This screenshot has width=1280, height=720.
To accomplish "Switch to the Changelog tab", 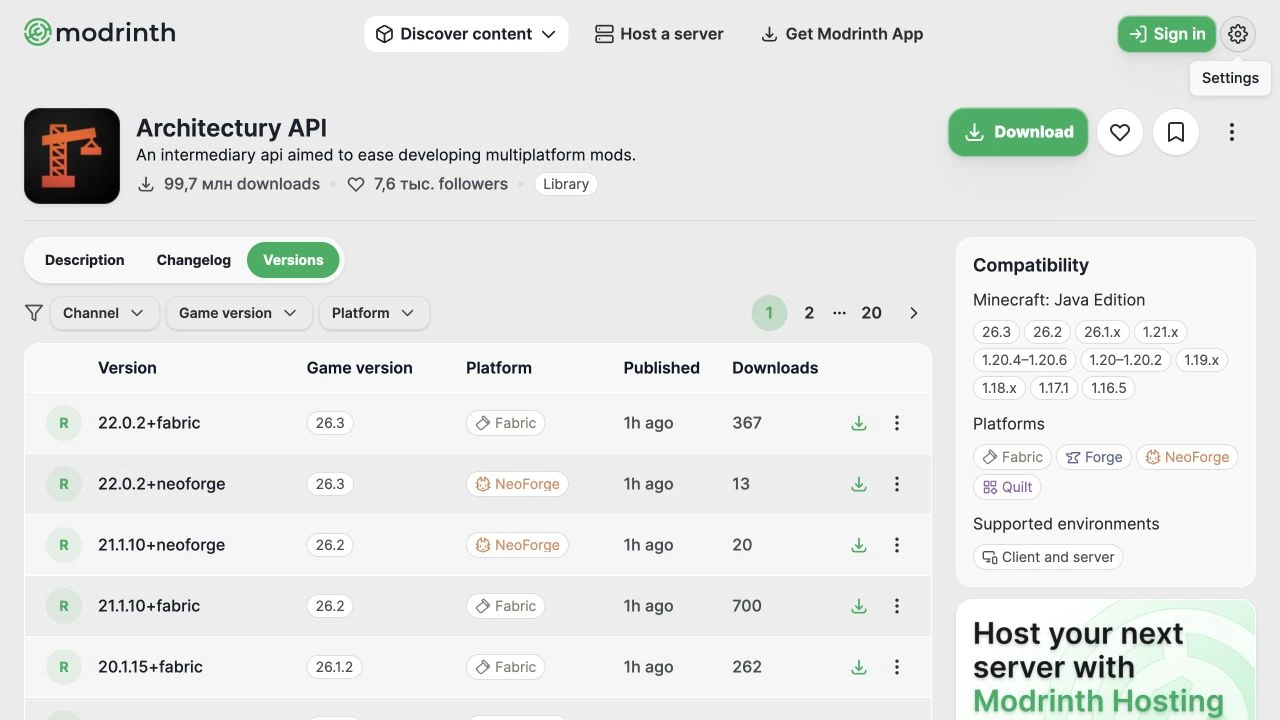I will [194, 260].
